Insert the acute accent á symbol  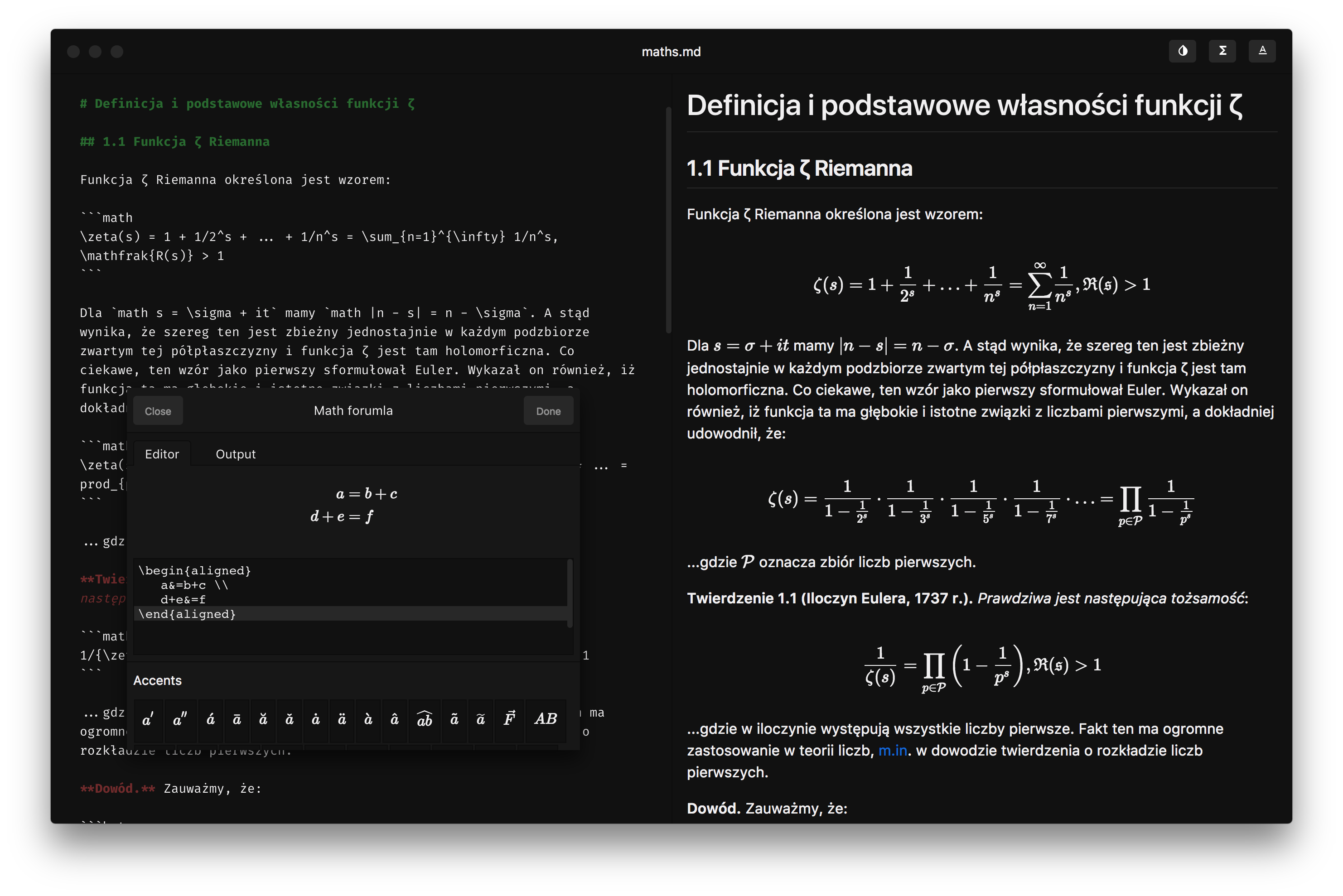point(210,719)
